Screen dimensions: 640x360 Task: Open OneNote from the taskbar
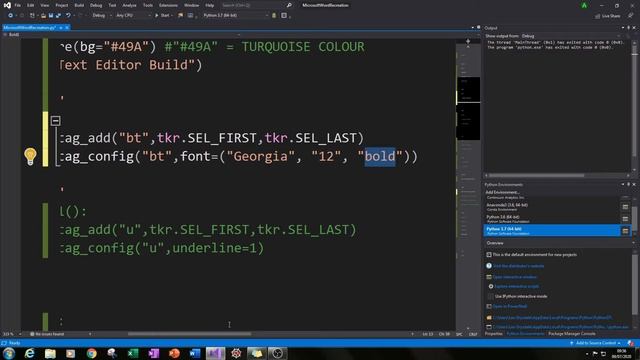click(153, 353)
